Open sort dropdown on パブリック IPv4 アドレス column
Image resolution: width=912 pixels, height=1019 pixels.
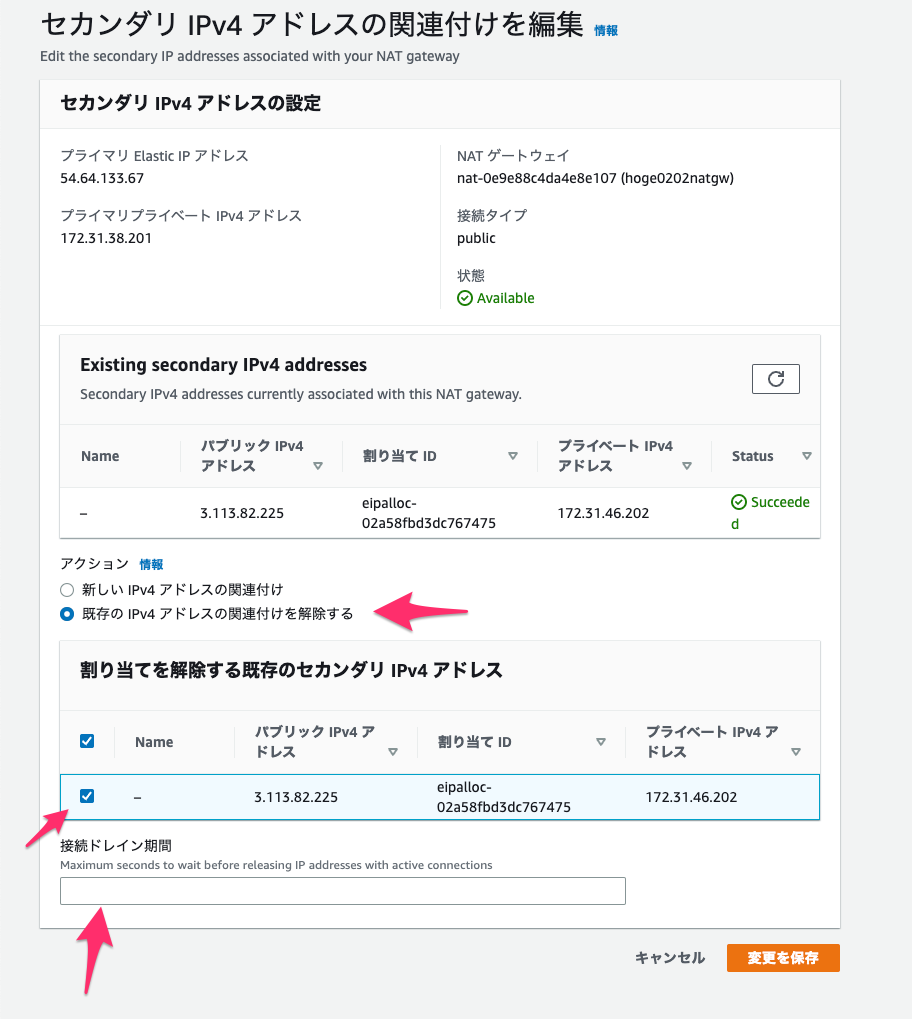(x=318, y=467)
